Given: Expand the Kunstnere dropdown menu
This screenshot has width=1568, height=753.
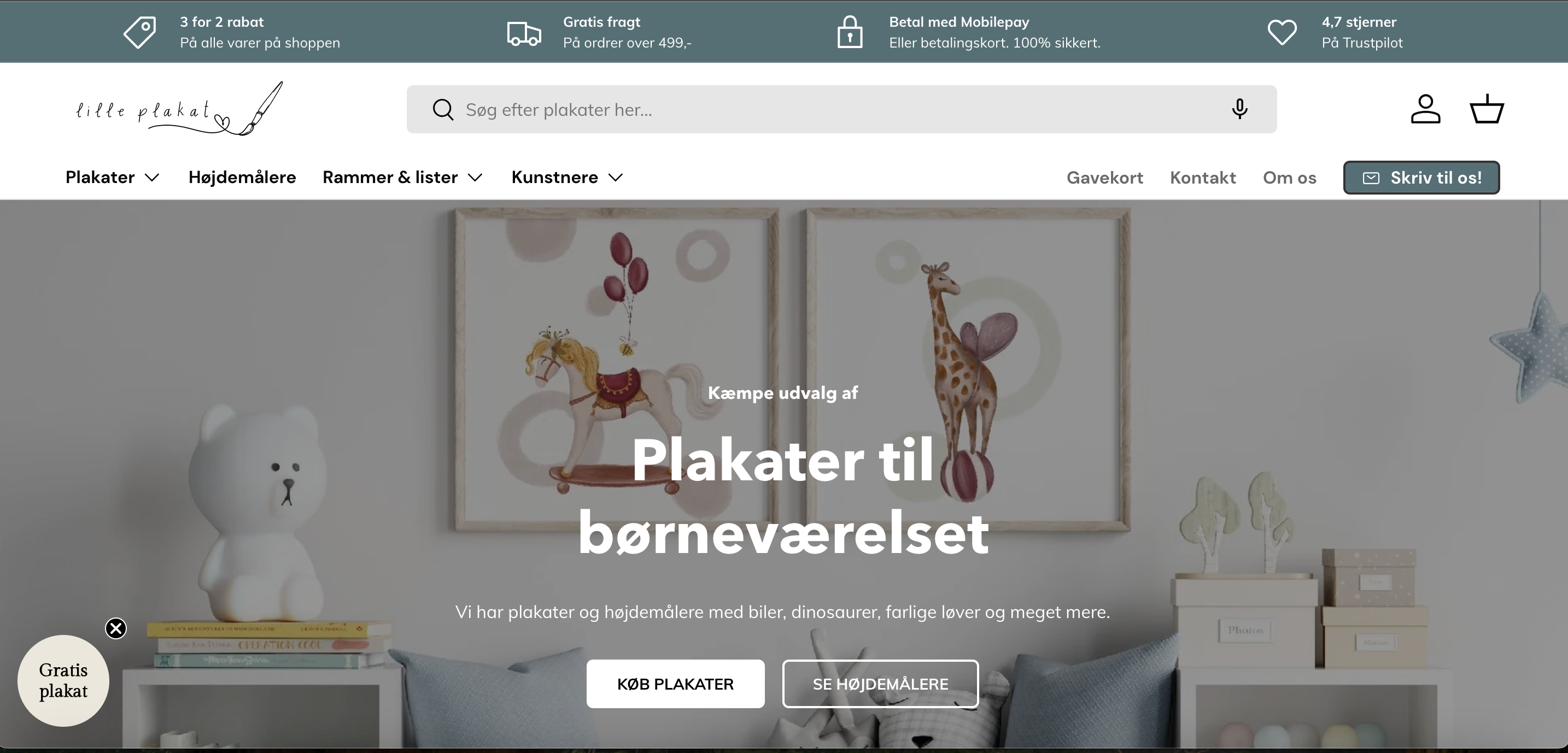Looking at the screenshot, I should 568,177.
